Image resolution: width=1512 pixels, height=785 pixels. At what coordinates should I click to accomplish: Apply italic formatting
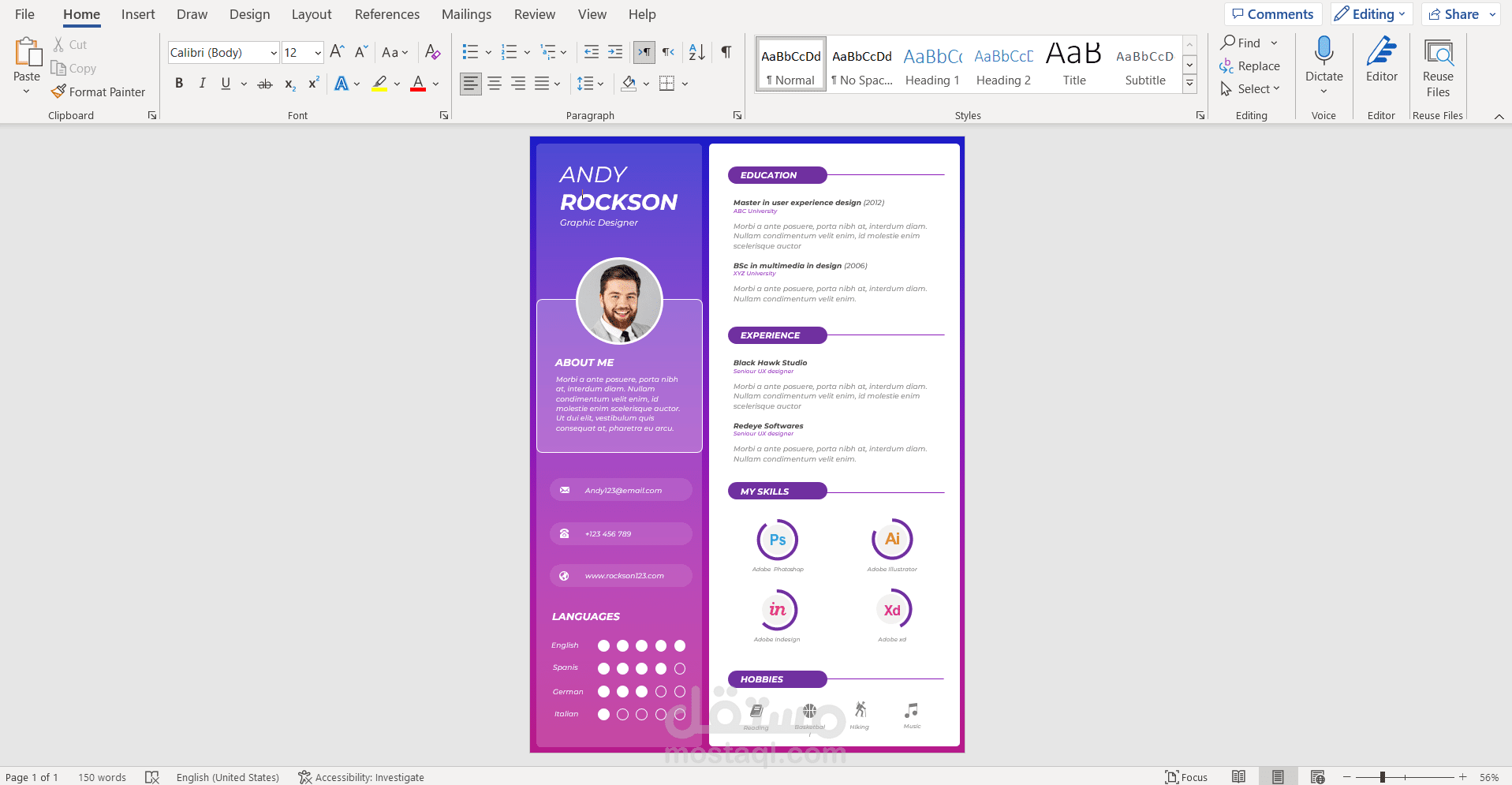pyautogui.click(x=202, y=83)
